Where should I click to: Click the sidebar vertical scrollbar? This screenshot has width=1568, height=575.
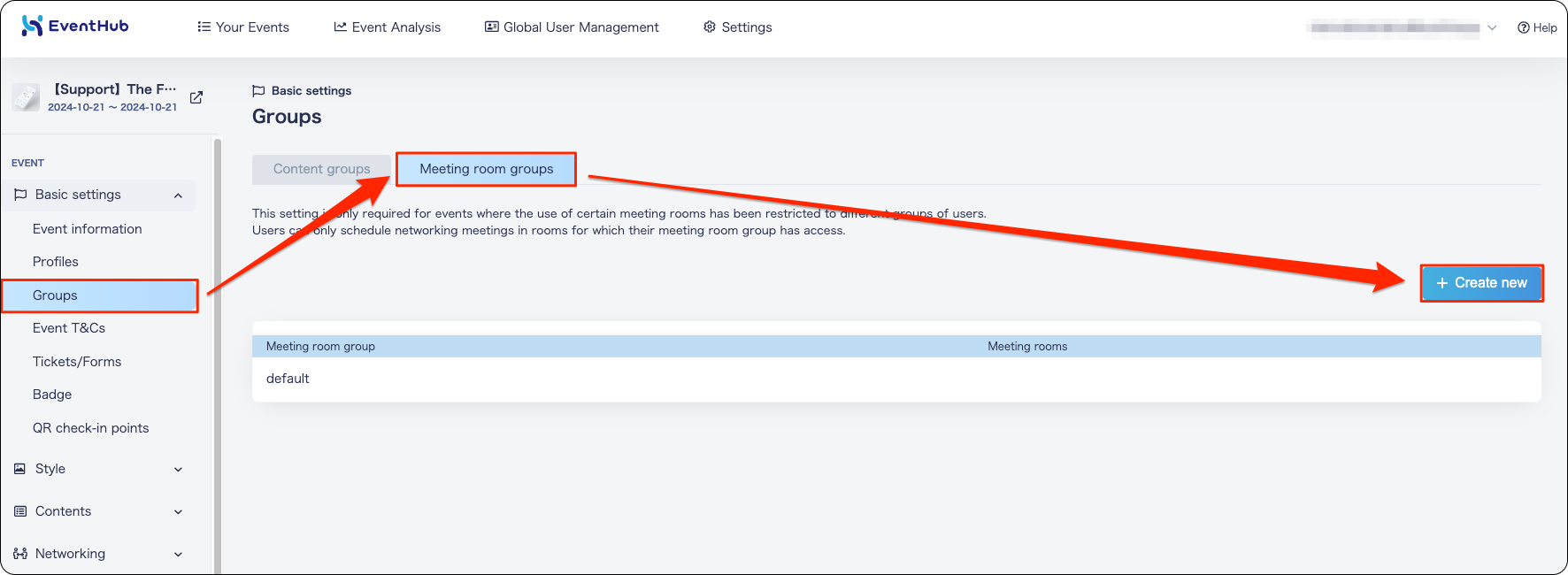(217, 354)
